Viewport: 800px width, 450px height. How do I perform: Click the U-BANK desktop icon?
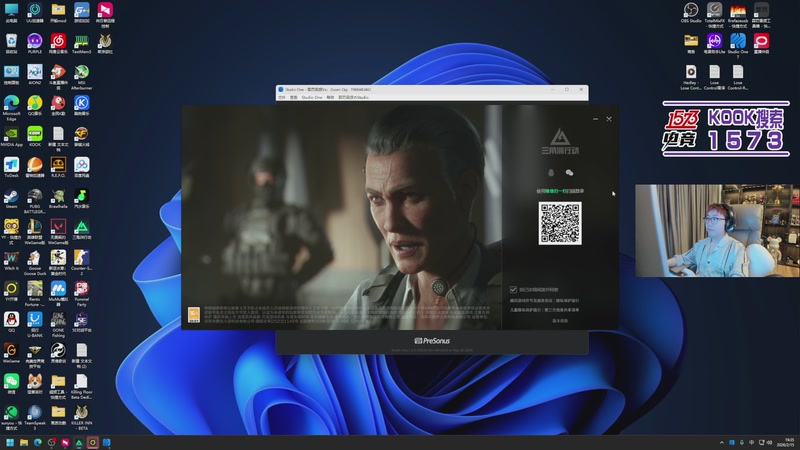click(x=35, y=324)
